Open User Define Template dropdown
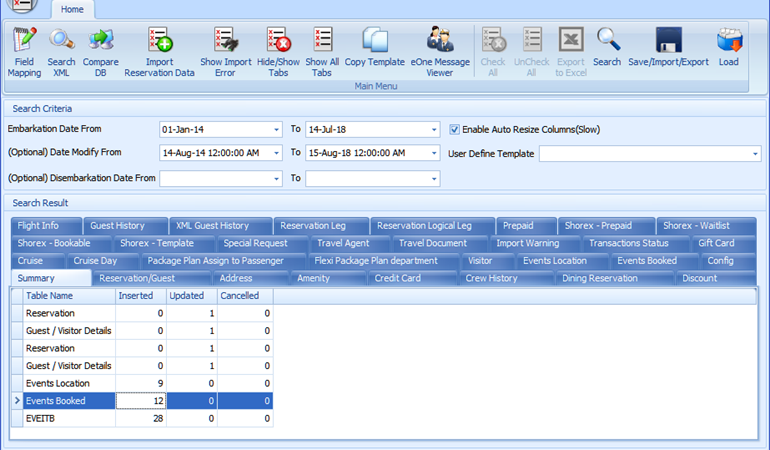Screen dimensions: 770x450 click(x=755, y=154)
